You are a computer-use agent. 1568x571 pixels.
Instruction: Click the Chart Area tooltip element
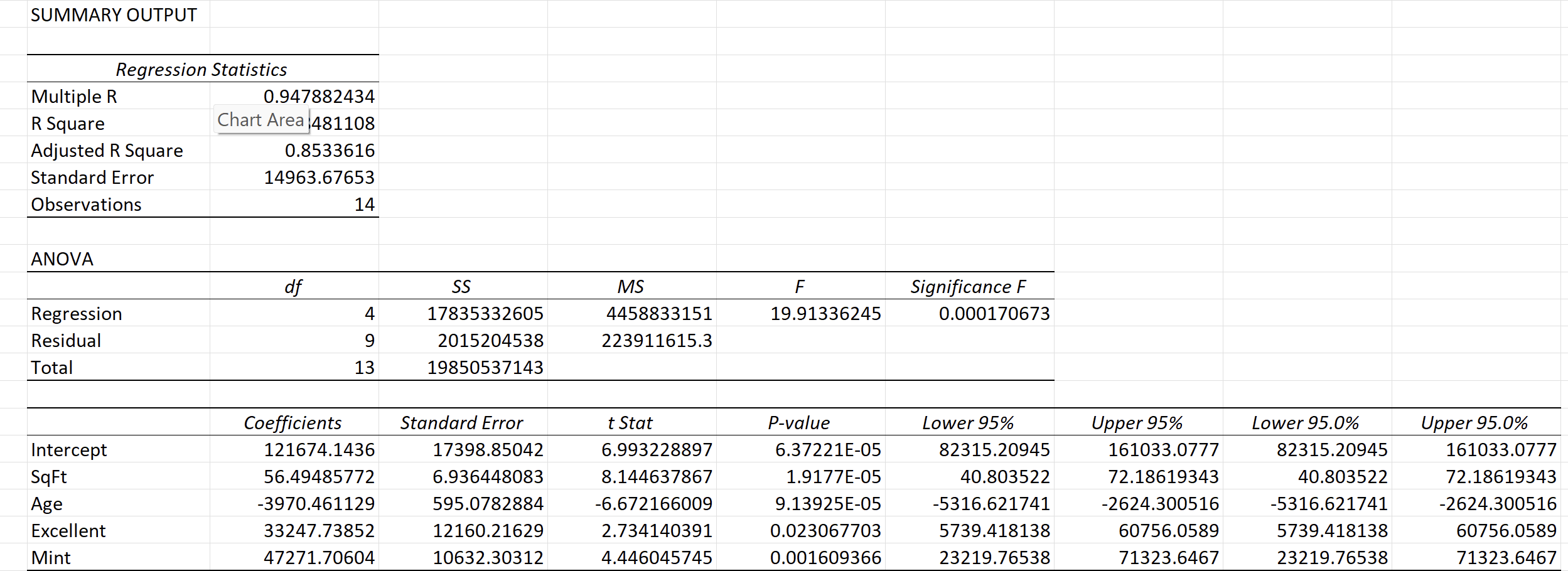pos(261,120)
